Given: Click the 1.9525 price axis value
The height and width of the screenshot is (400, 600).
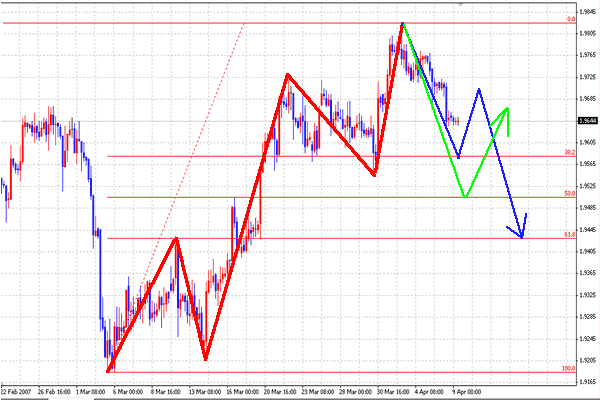Looking at the screenshot, I should (588, 186).
